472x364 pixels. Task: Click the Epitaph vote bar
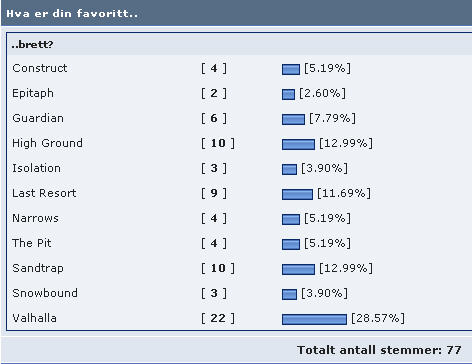288,94
